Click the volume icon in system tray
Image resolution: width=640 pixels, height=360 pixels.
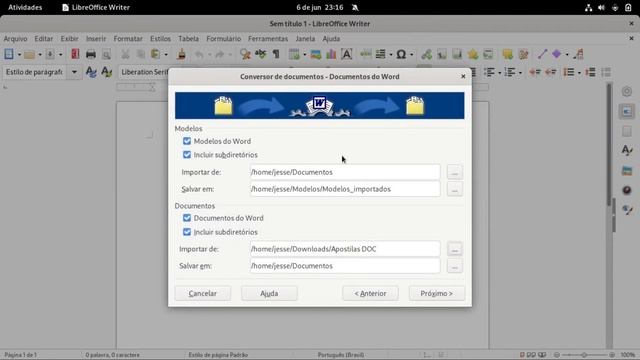click(601, 7)
